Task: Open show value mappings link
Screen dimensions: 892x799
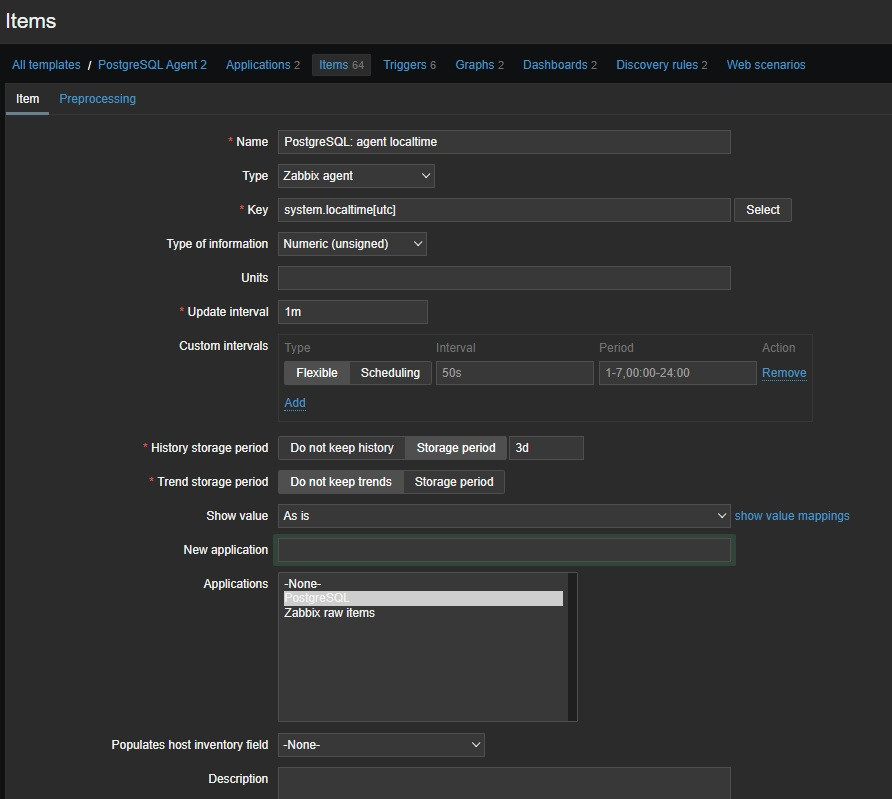Action: [x=792, y=516]
